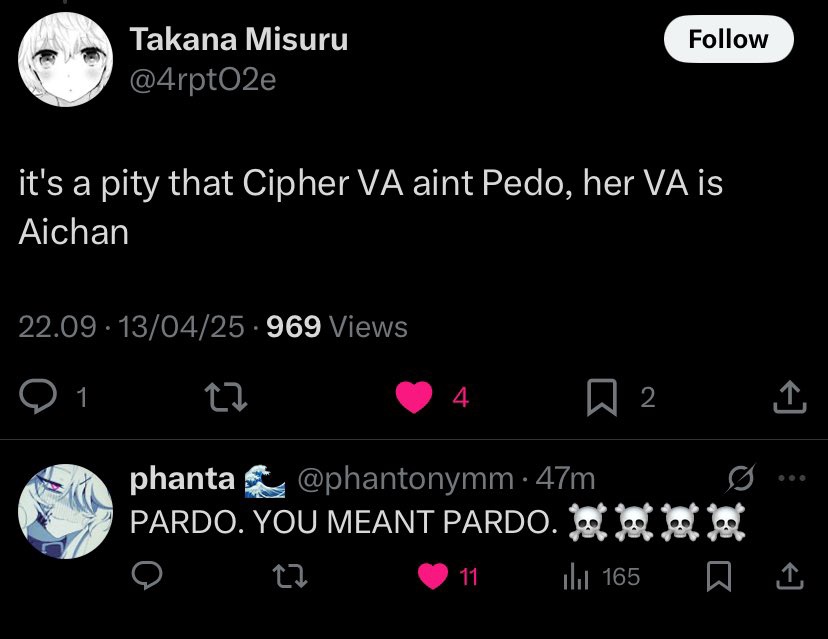
Task: Follow Takana Misuru
Action: pos(728,39)
